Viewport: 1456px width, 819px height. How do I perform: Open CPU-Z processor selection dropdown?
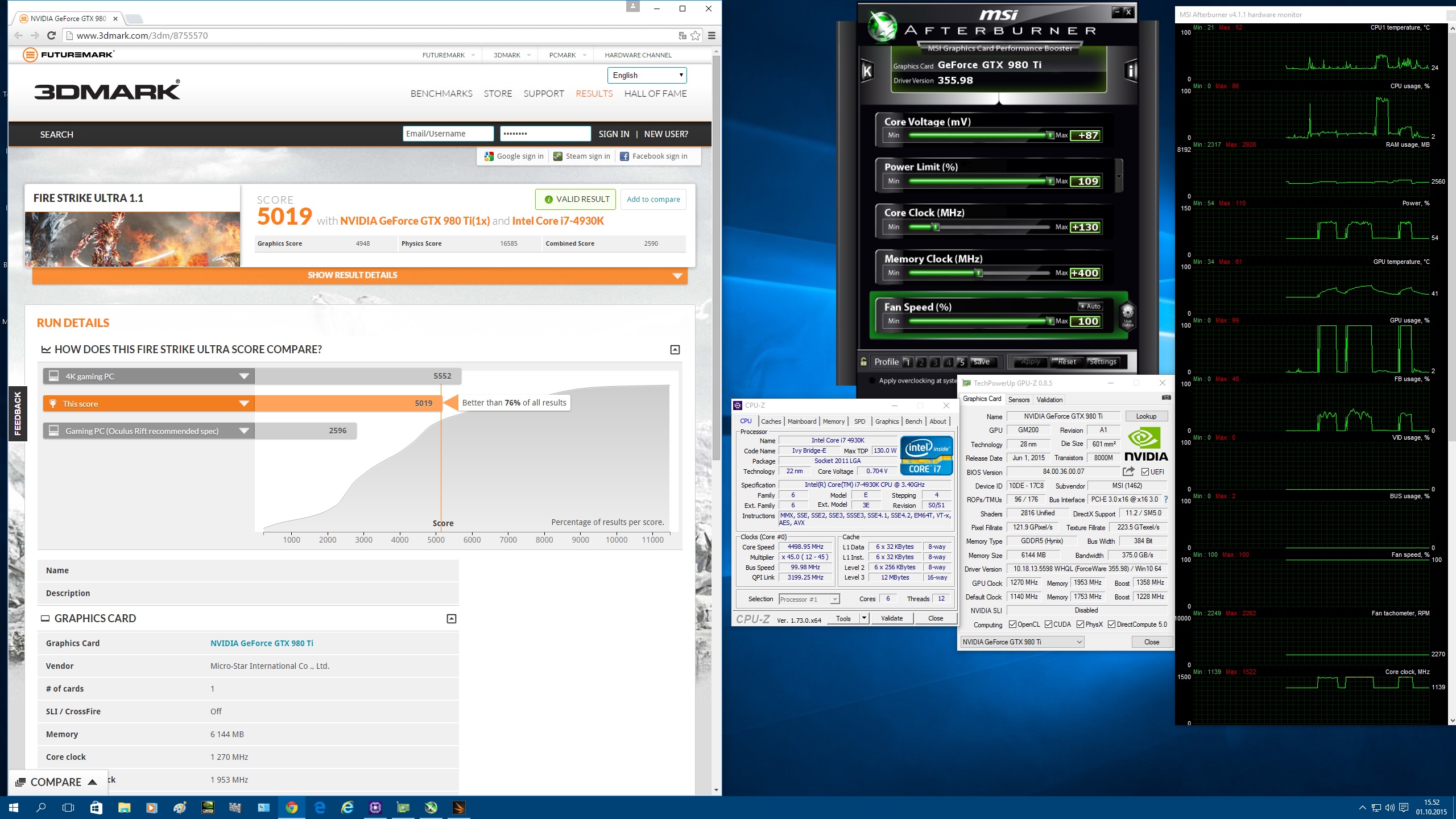click(809, 599)
